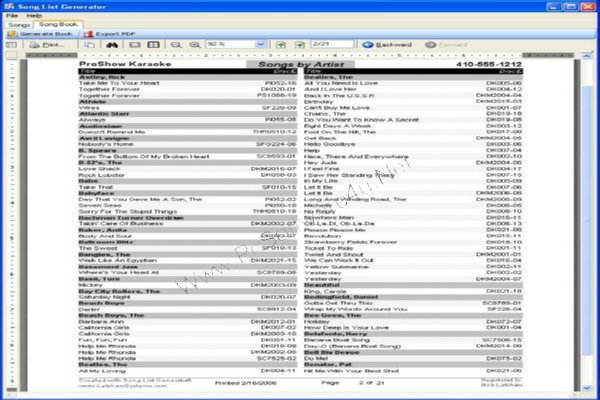Screen dimensions: 600x400
Task: Click 'We Can Work It Out' row
Action: click(413, 260)
